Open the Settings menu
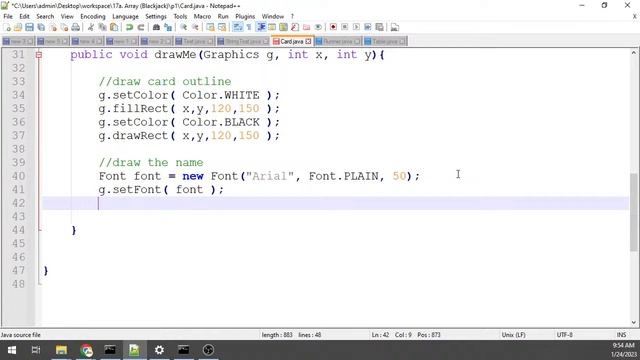This screenshot has width=640, height=360. click(x=156, y=16)
